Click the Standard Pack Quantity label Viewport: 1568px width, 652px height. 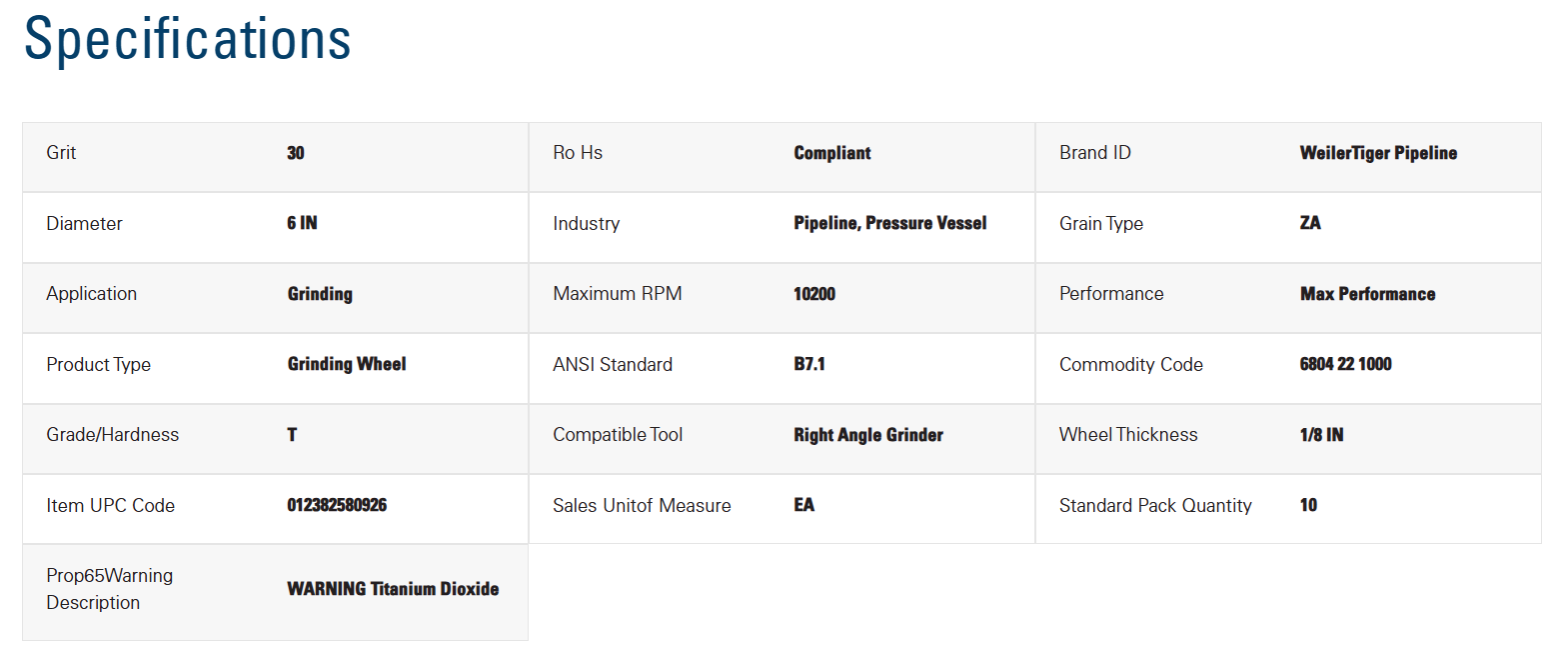click(1155, 506)
